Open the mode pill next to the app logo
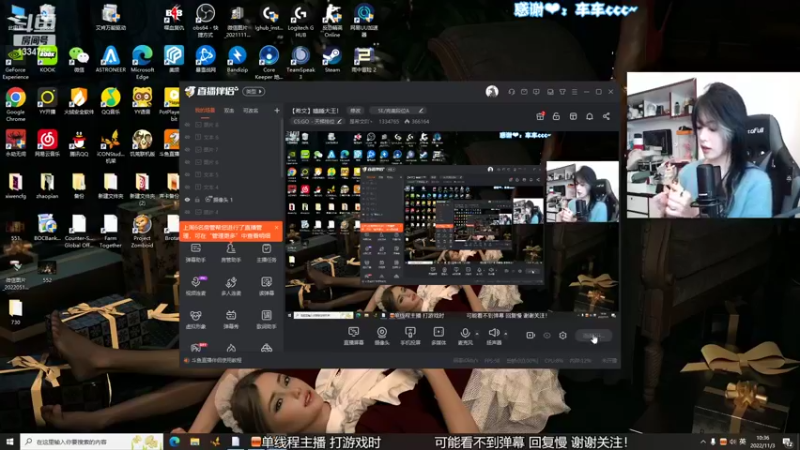 (254, 91)
